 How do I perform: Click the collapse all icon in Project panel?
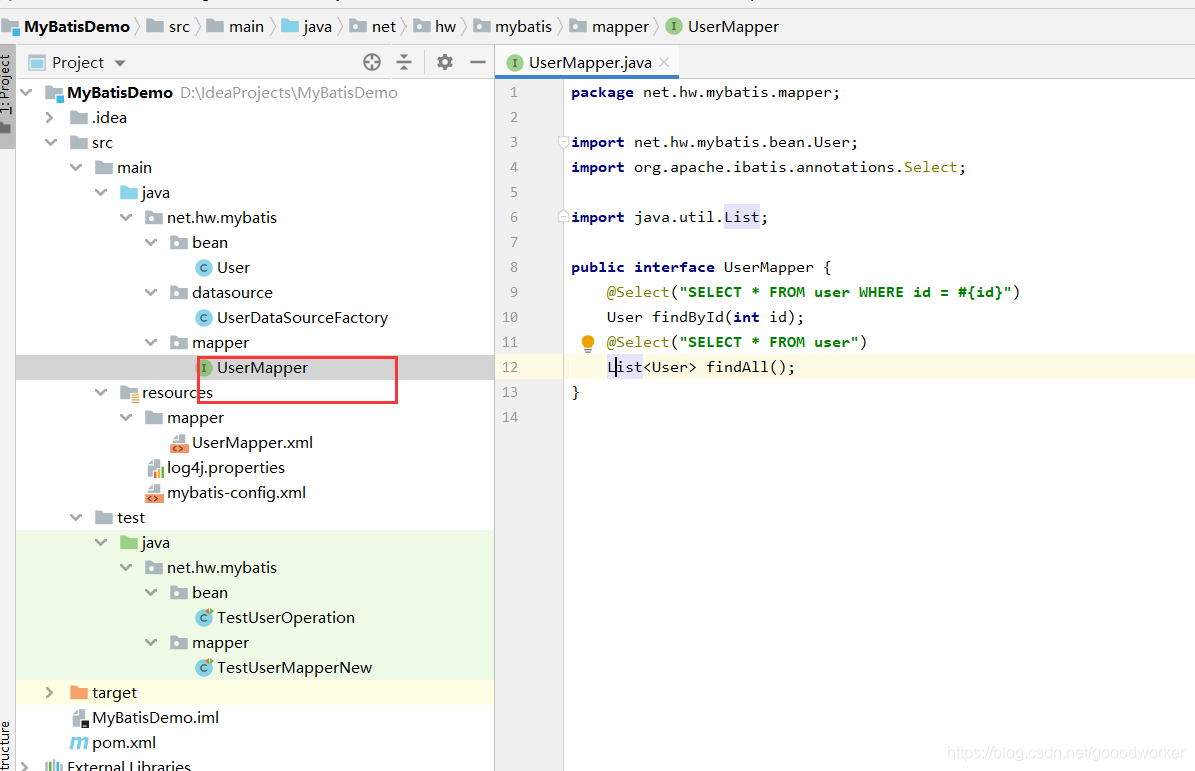(404, 62)
